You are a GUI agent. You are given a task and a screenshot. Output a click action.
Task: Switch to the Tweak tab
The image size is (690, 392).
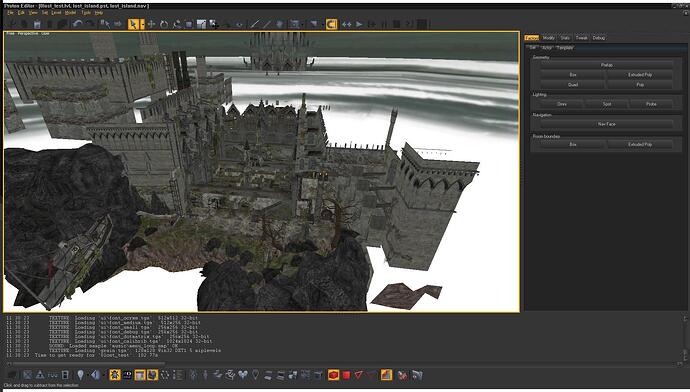581,38
